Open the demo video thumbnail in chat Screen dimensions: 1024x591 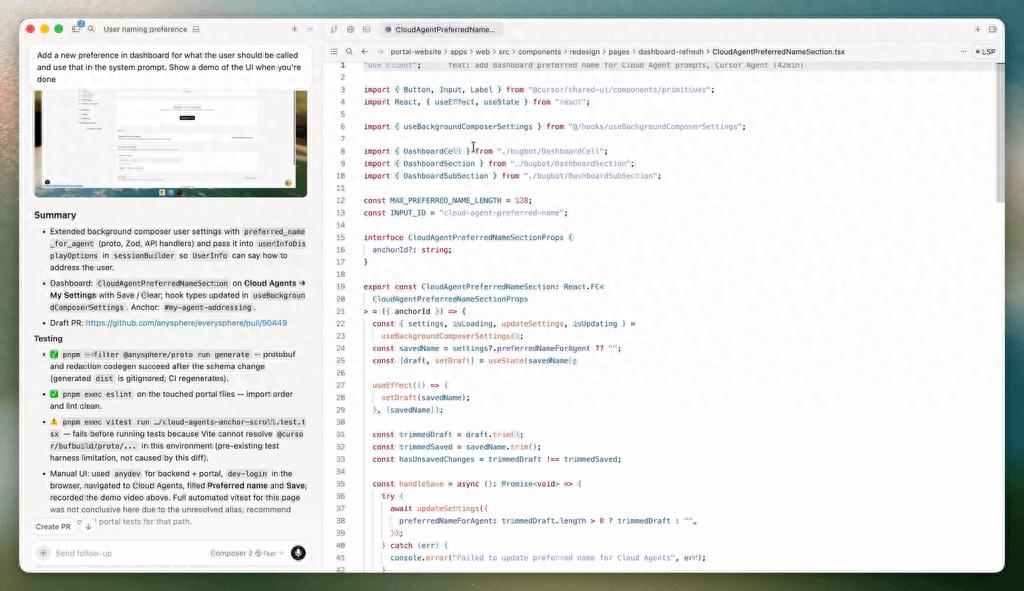(171, 143)
